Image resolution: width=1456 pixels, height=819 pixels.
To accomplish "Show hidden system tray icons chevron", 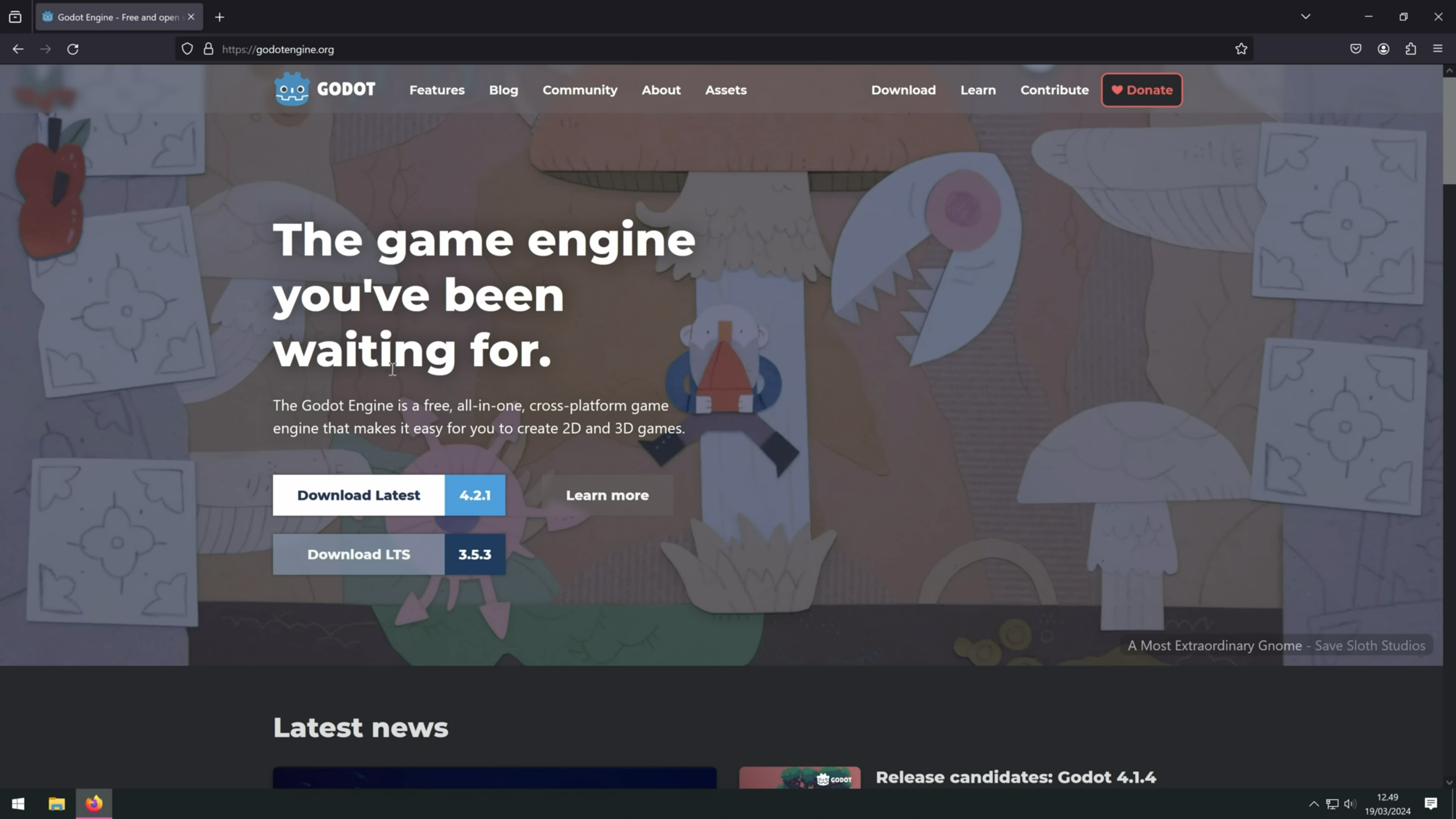I will click(x=1313, y=804).
